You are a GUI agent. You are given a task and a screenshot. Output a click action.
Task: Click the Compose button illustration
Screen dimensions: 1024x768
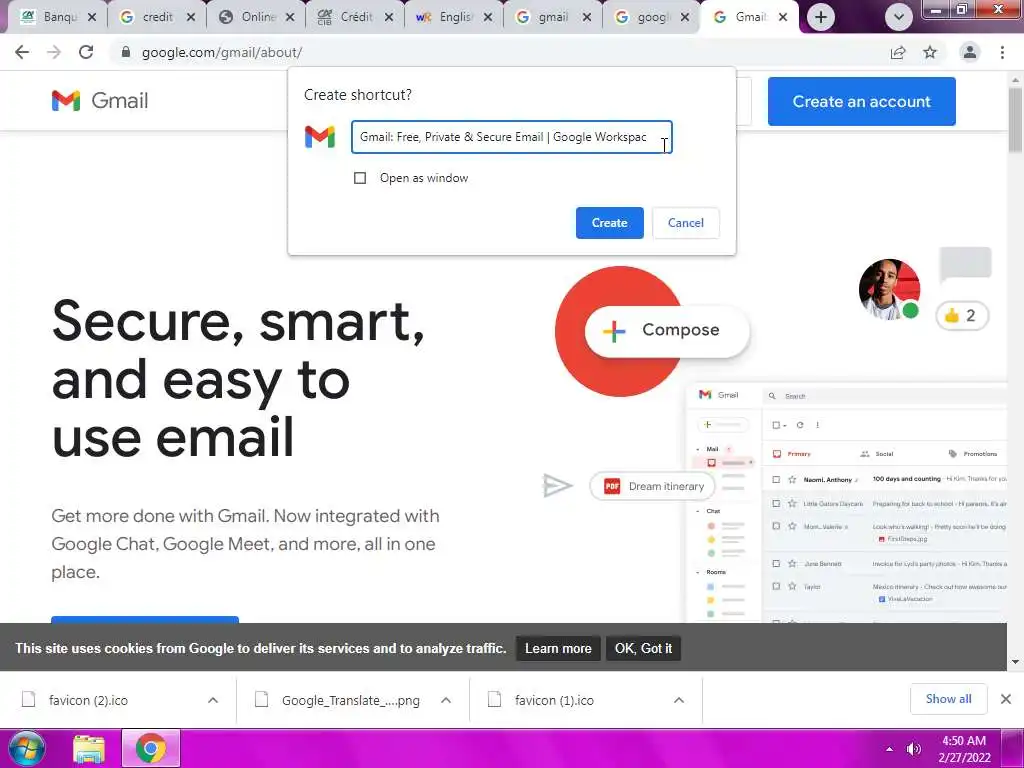pyautogui.click(x=667, y=330)
